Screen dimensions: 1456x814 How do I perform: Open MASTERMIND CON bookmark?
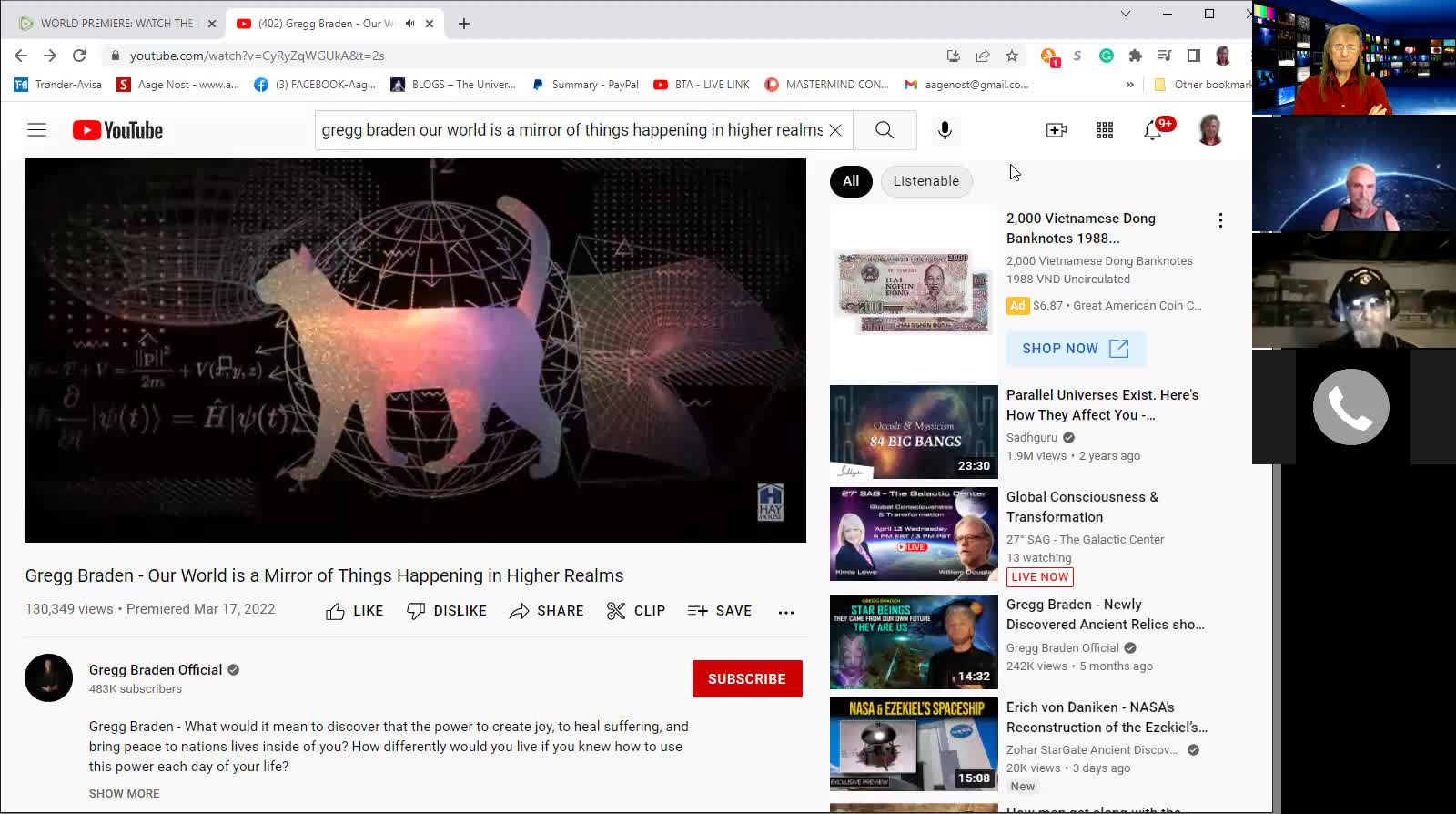tap(826, 85)
